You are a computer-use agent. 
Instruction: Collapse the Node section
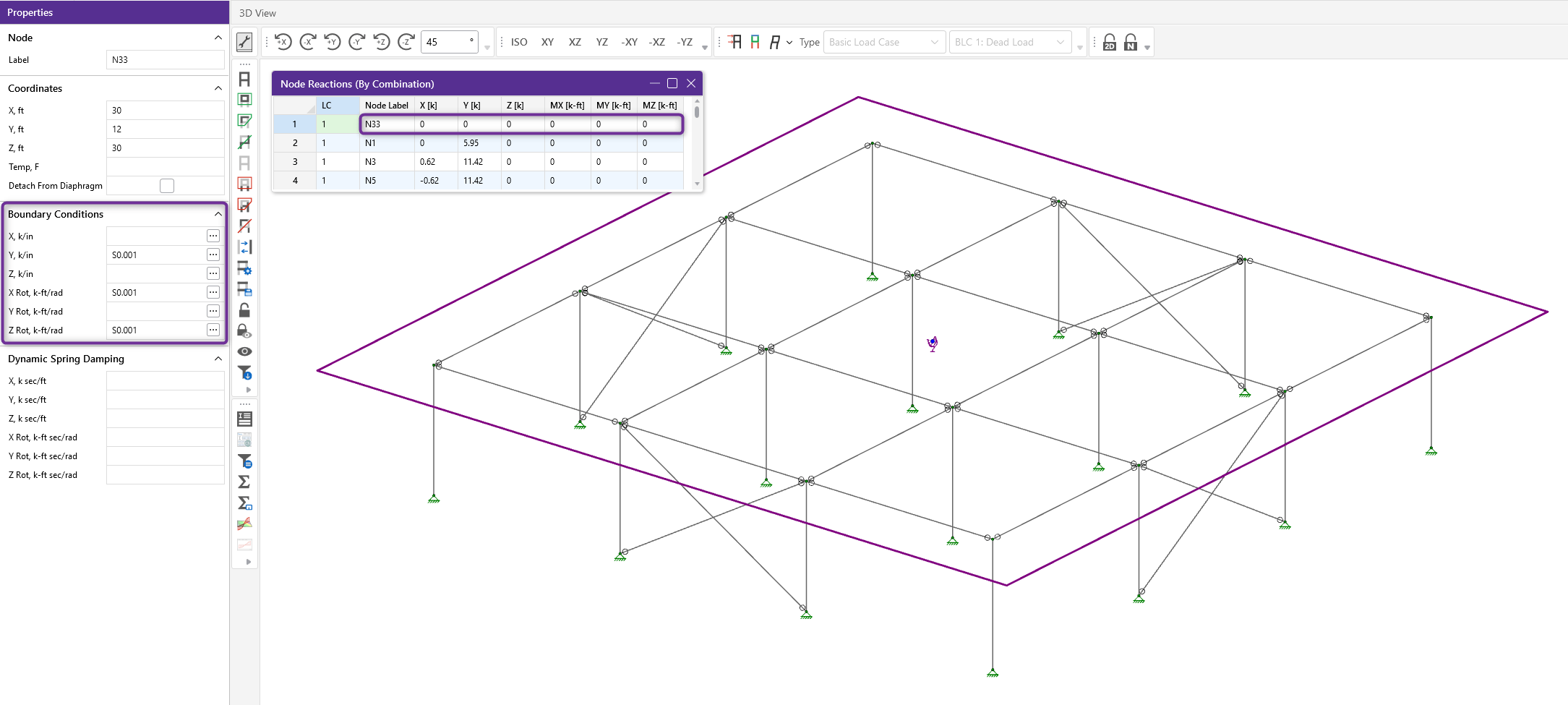click(218, 38)
